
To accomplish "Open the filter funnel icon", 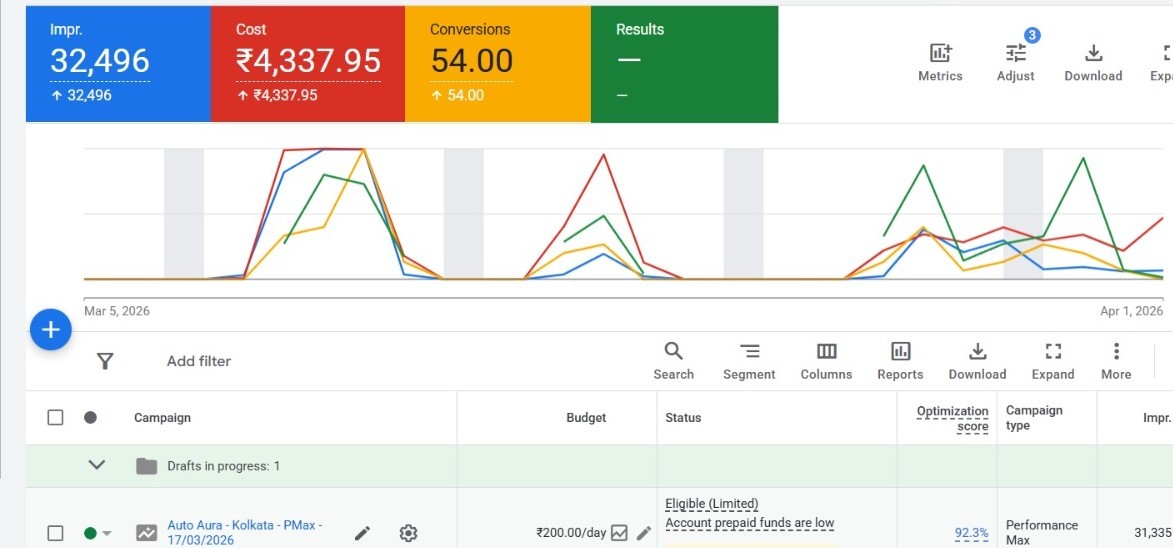I will (x=105, y=361).
